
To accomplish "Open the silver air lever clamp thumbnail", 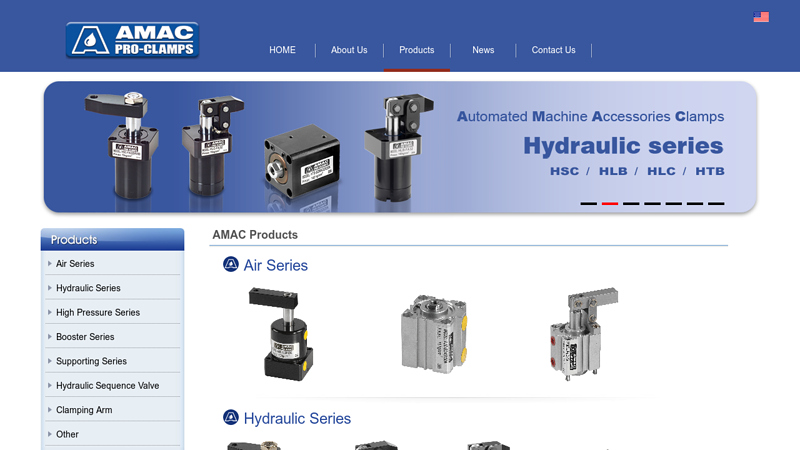I will (583, 334).
